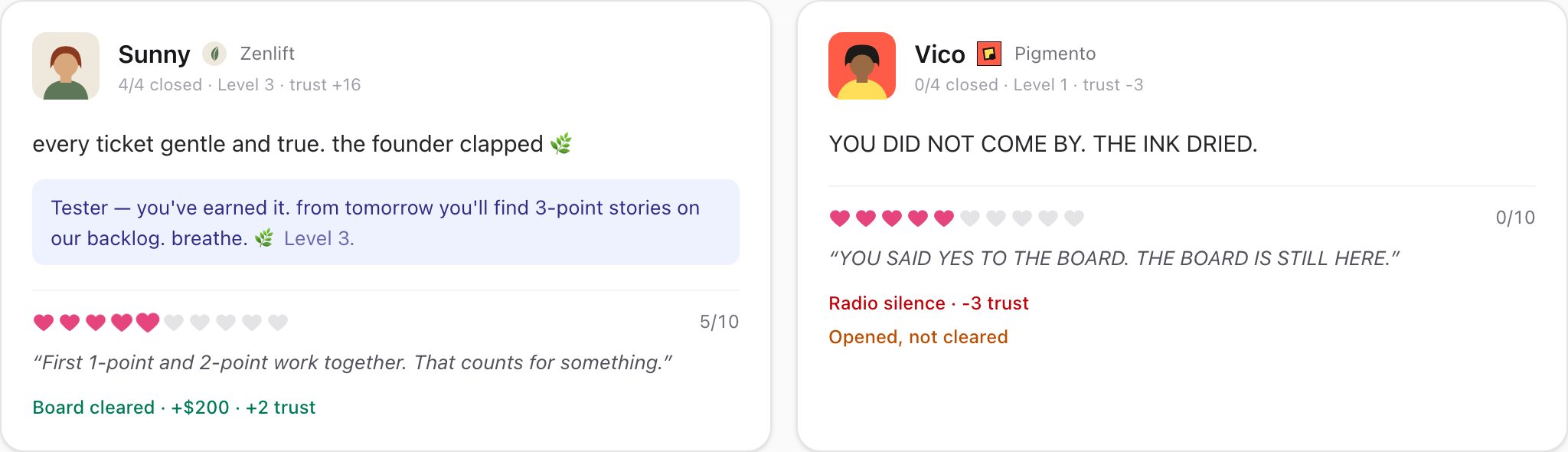
Task: Click the last grey heart in Vico's rating
Action: pyautogui.click(x=1074, y=218)
